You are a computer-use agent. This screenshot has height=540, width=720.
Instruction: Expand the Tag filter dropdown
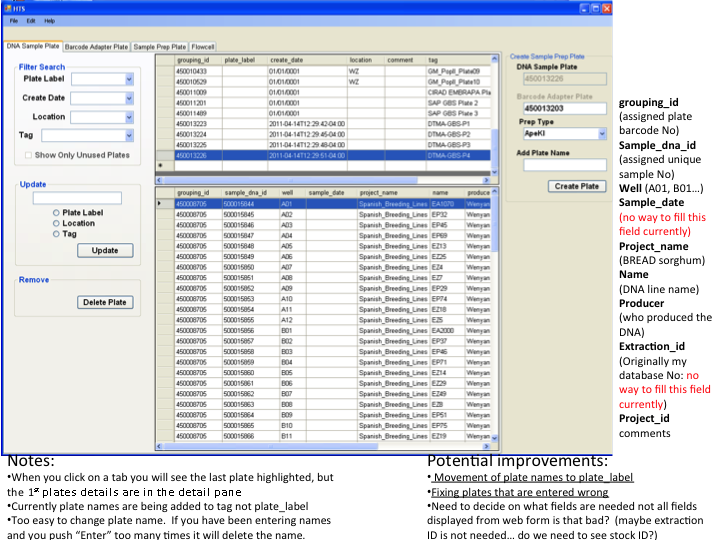tap(129, 135)
